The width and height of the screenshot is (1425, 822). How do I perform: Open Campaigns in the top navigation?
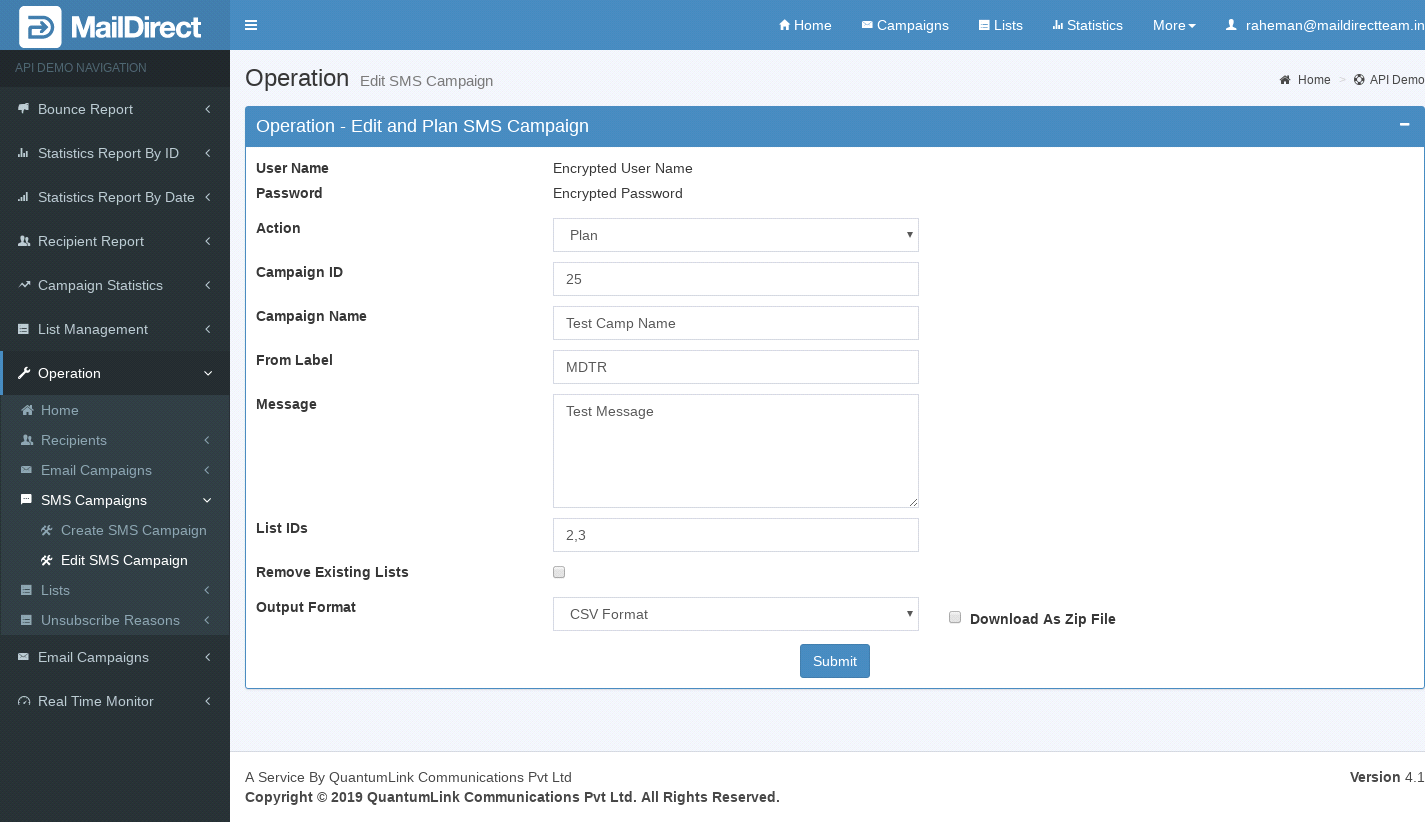(x=905, y=25)
